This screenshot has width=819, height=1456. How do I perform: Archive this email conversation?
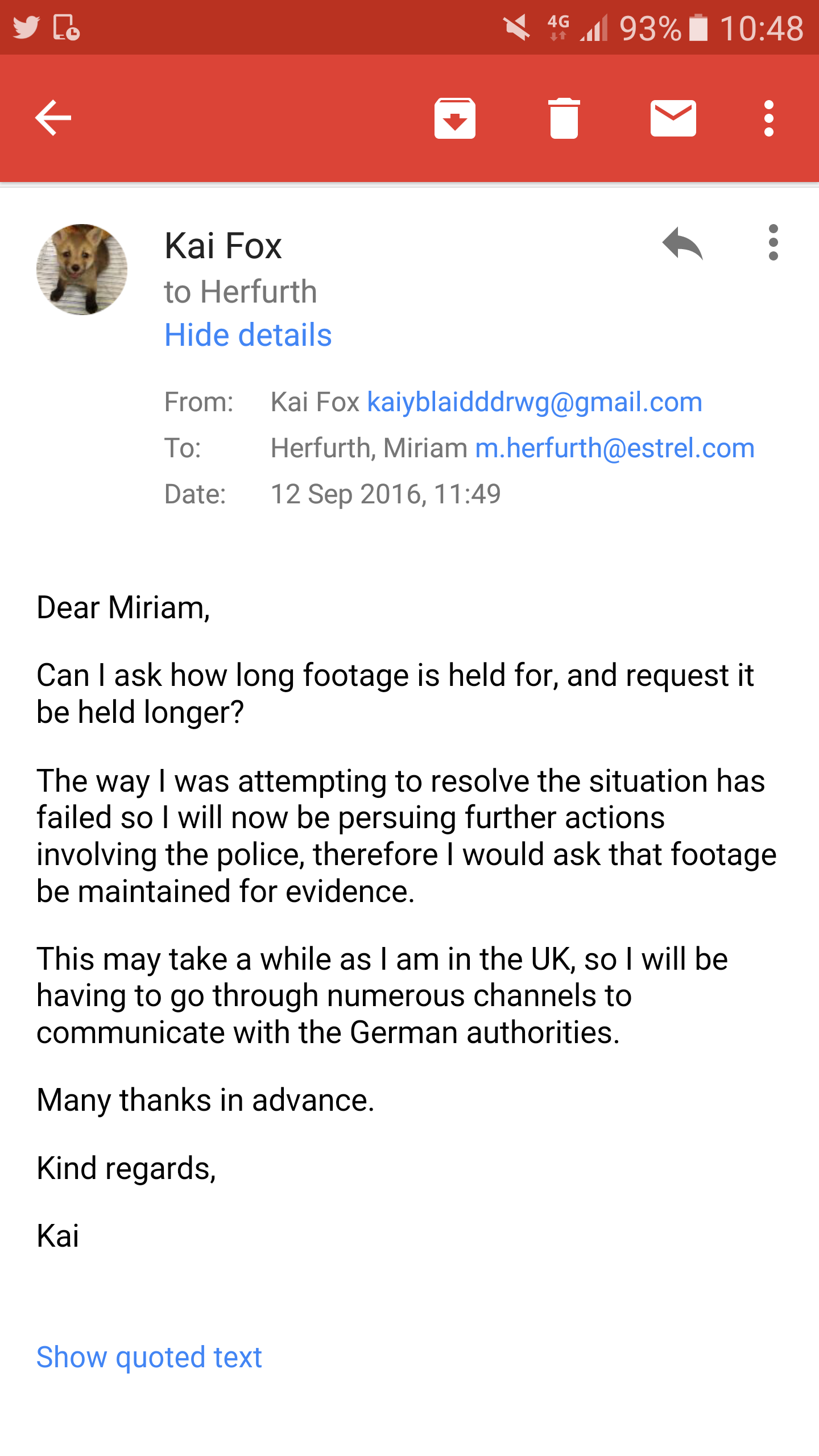pyautogui.click(x=454, y=118)
